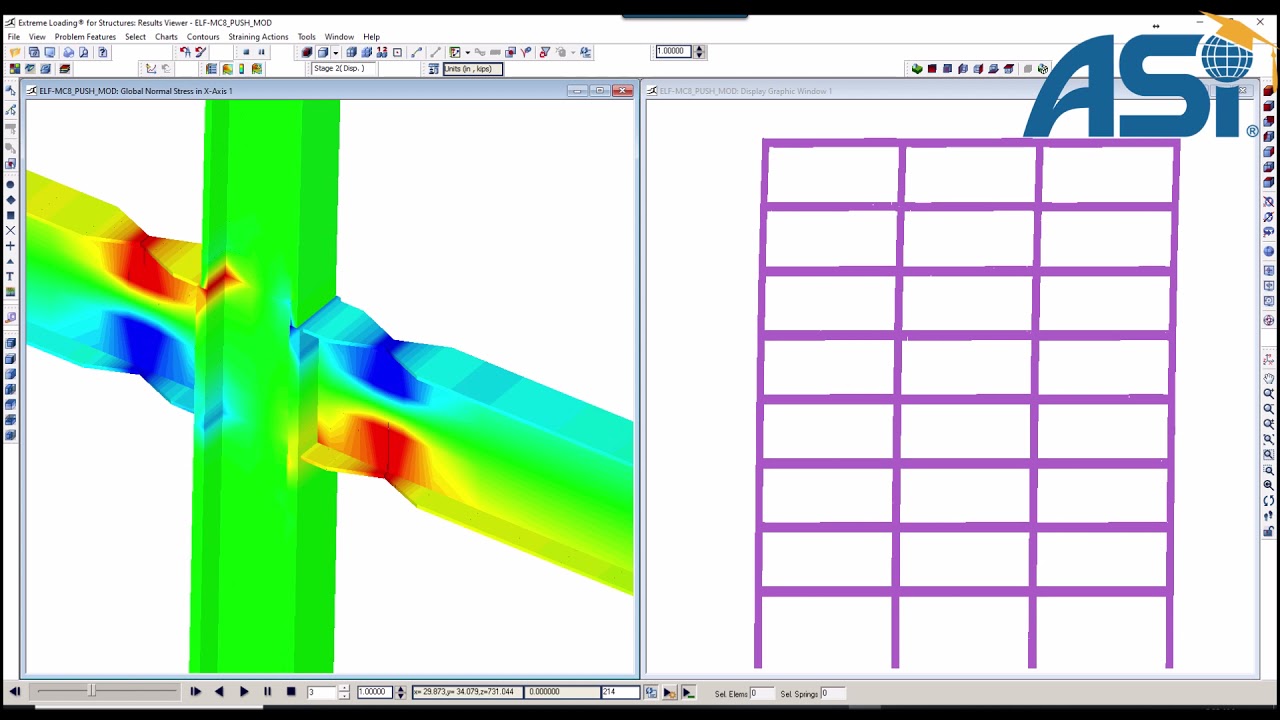1280x720 pixels.
Task: Adjust the bottom speed spinner arrows
Action: coord(401,692)
